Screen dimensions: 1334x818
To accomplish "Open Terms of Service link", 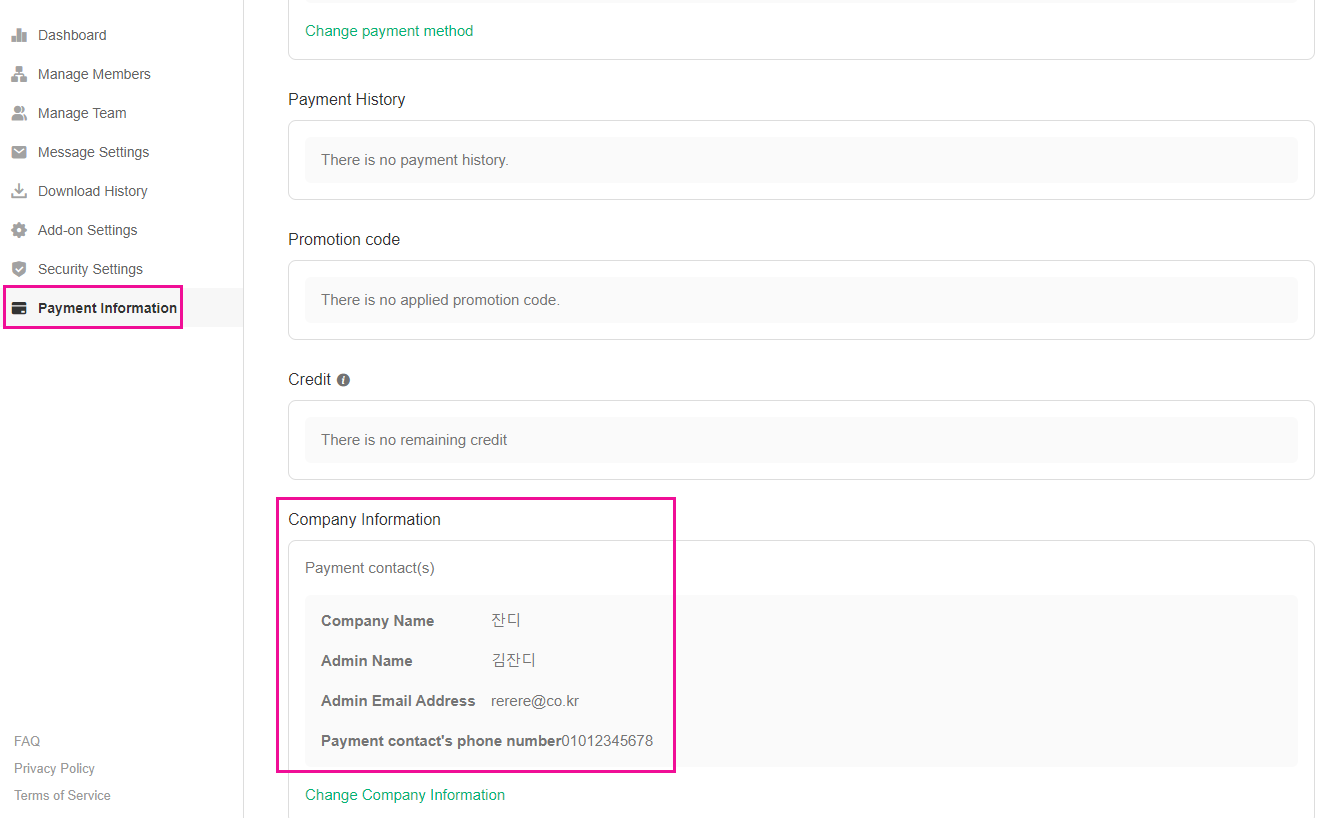I will click(62, 795).
